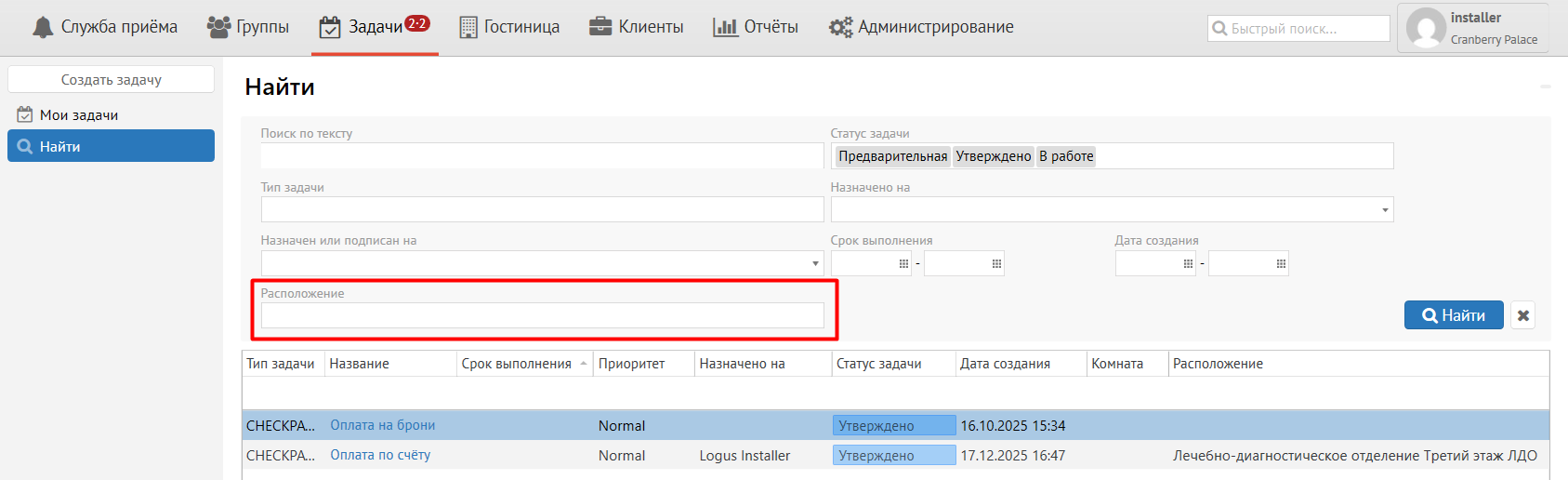This screenshot has height=480, width=1568.
Task: Open calendar for Срок выполнения start date
Action: [903, 264]
